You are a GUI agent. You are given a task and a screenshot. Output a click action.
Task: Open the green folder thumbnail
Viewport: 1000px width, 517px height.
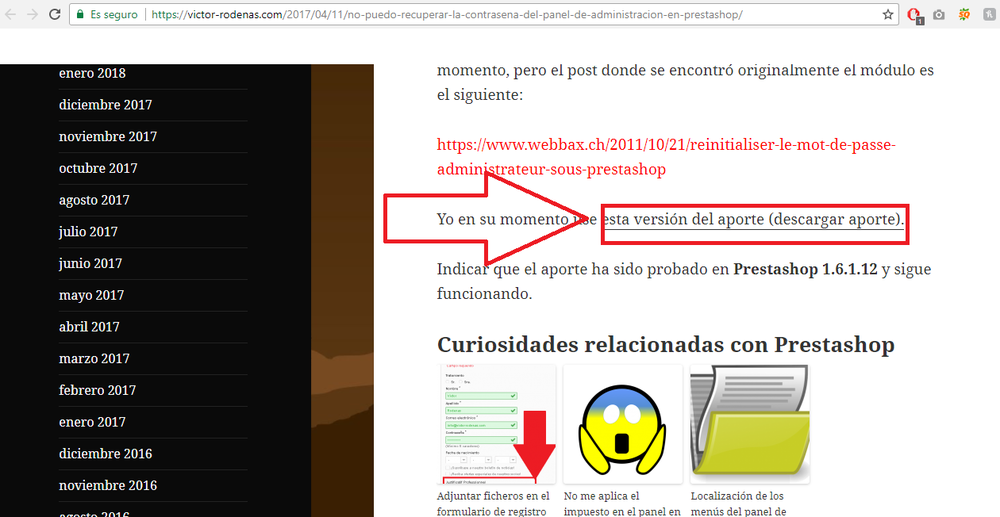[749, 424]
